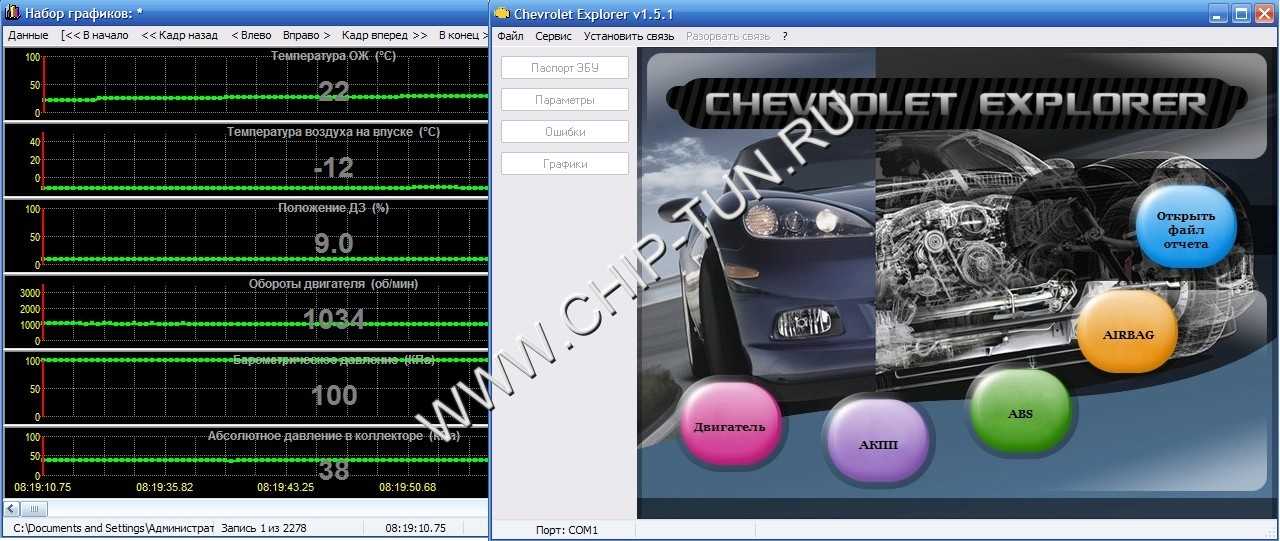Click the Паспорт ЭБУ button

[x=565, y=68]
